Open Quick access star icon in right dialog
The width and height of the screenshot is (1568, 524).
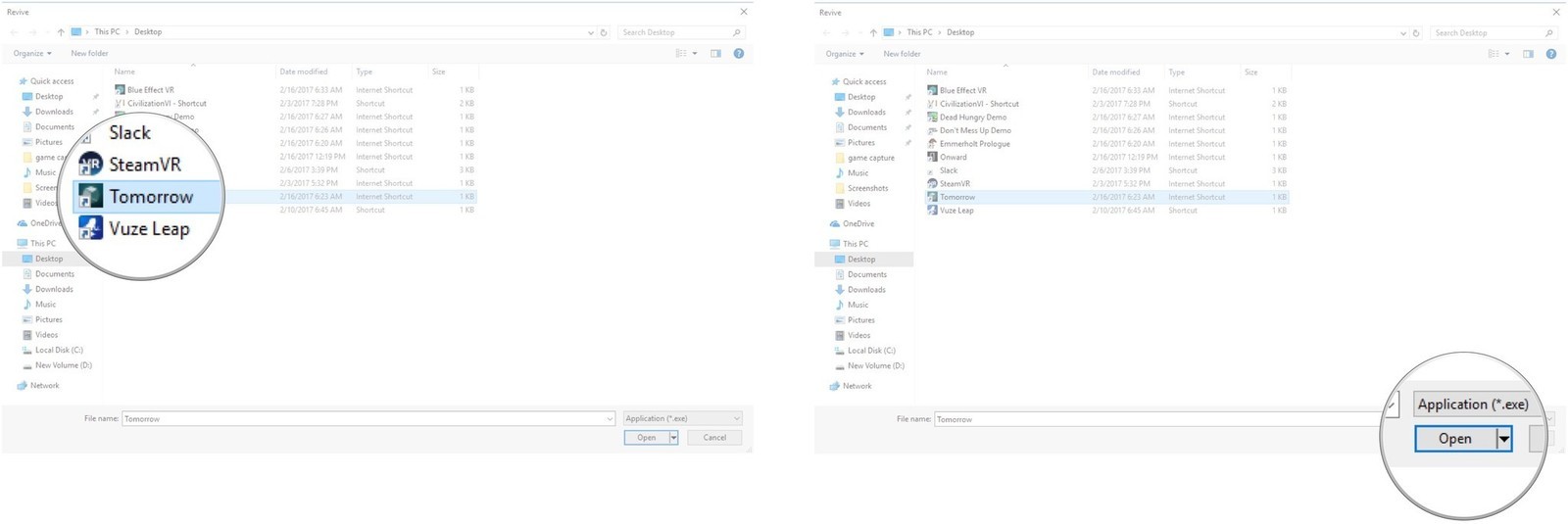click(835, 82)
